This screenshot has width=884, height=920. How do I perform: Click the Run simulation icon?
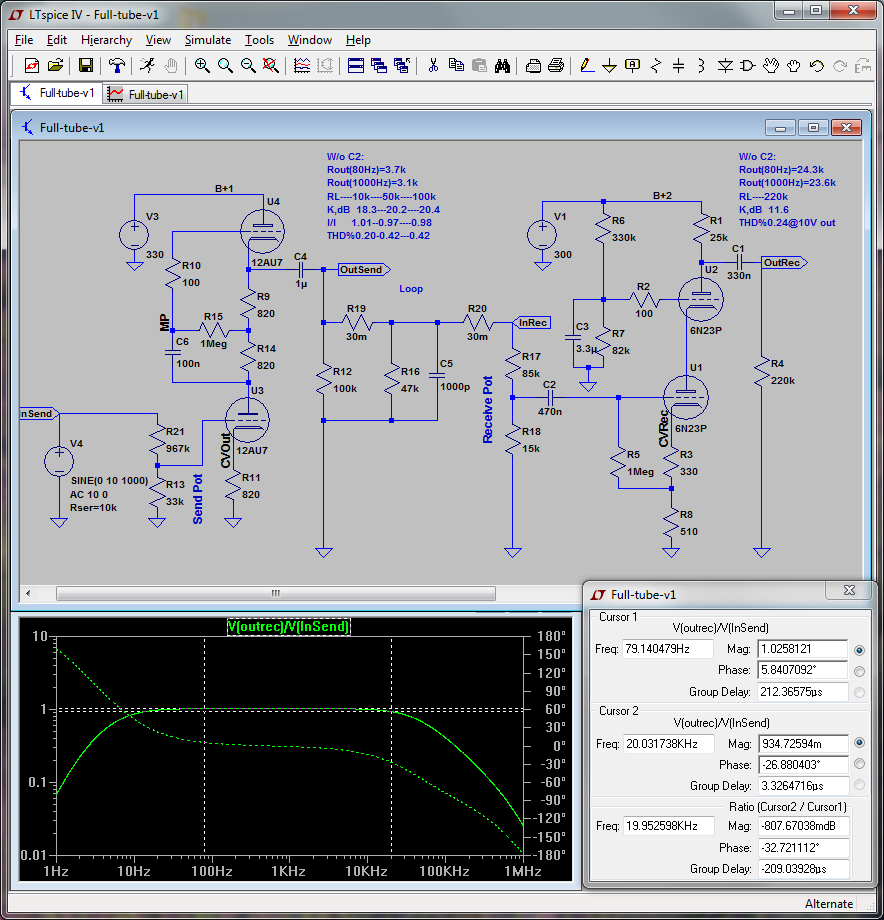pyautogui.click(x=148, y=66)
